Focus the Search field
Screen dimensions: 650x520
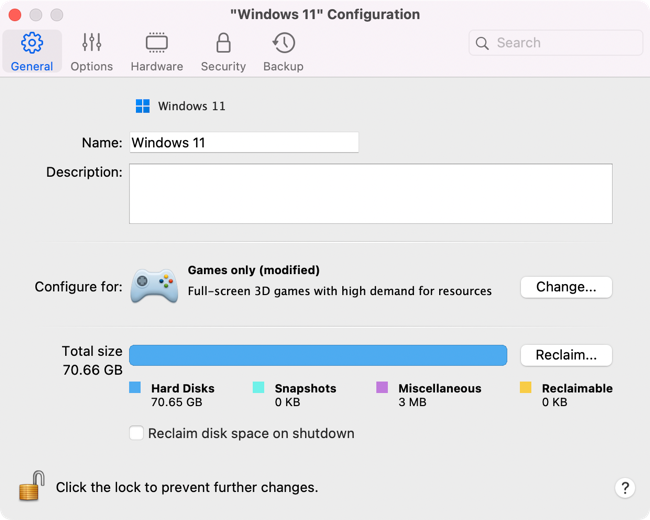556,43
